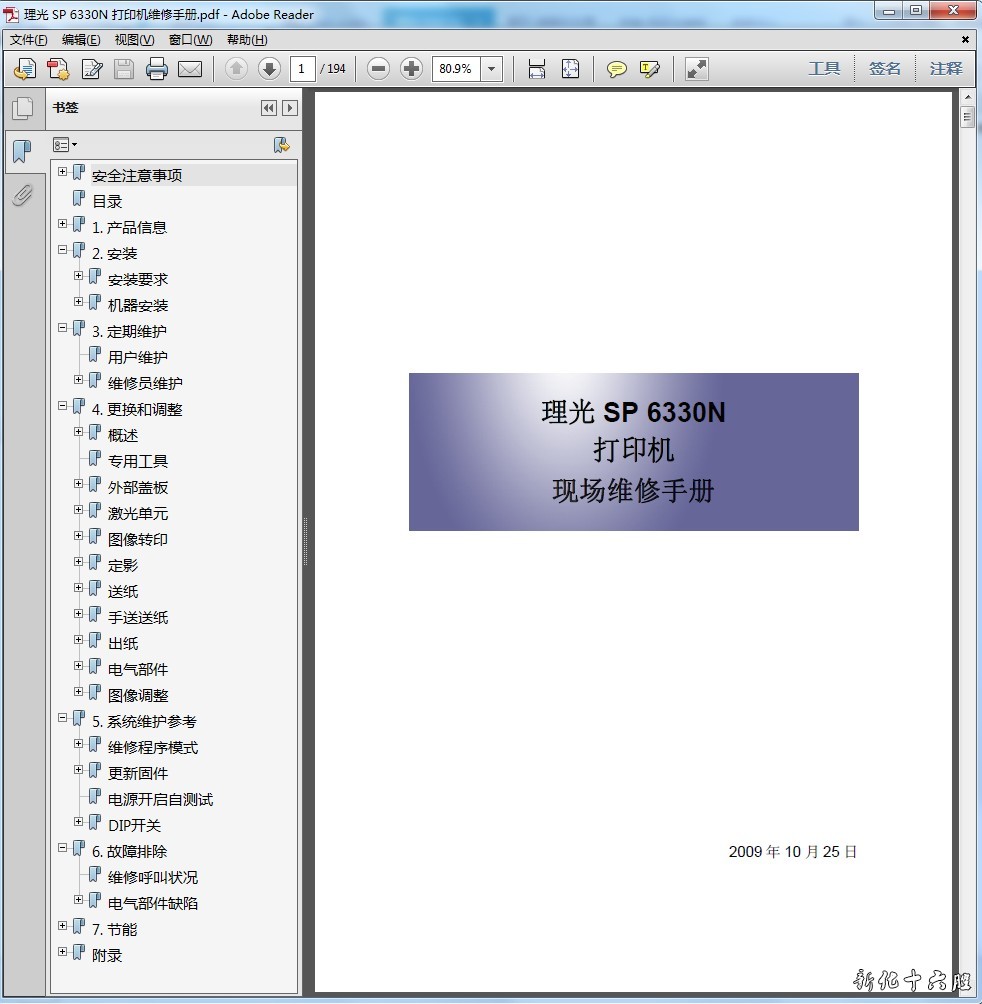Open the 工具 pane
The width and height of the screenshot is (982, 1004).
pyautogui.click(x=824, y=69)
